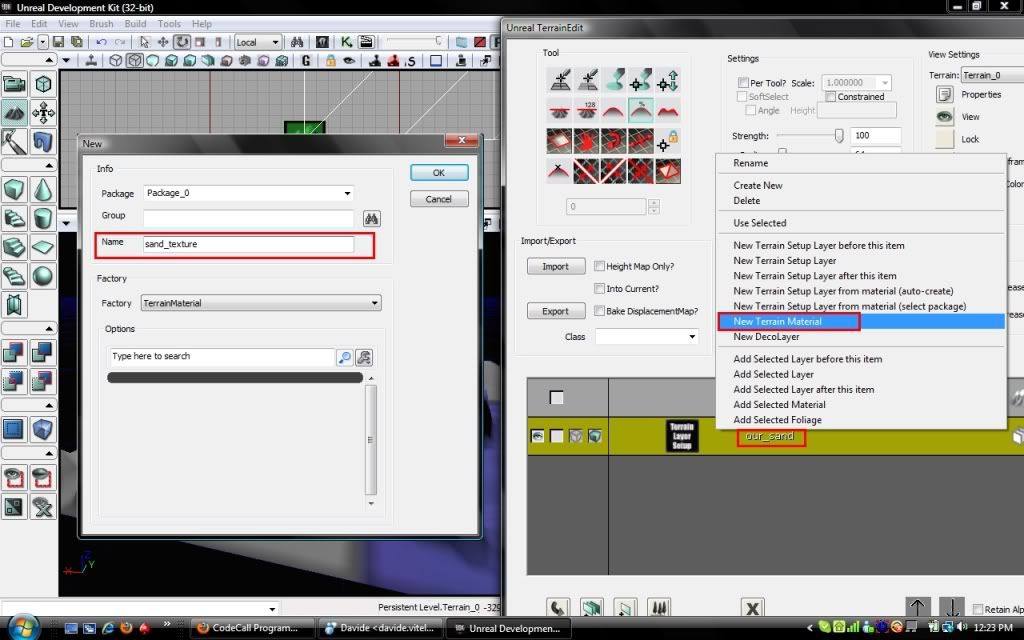Click the Import button

click(556, 266)
